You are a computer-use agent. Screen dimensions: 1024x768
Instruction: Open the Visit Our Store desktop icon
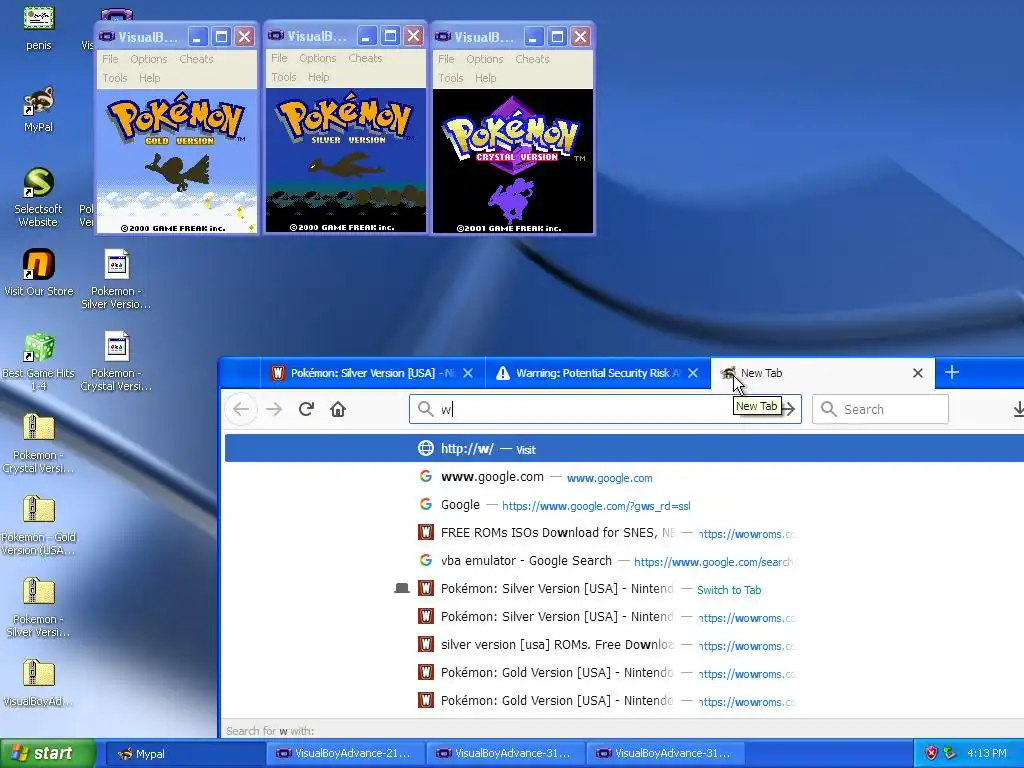point(39,273)
